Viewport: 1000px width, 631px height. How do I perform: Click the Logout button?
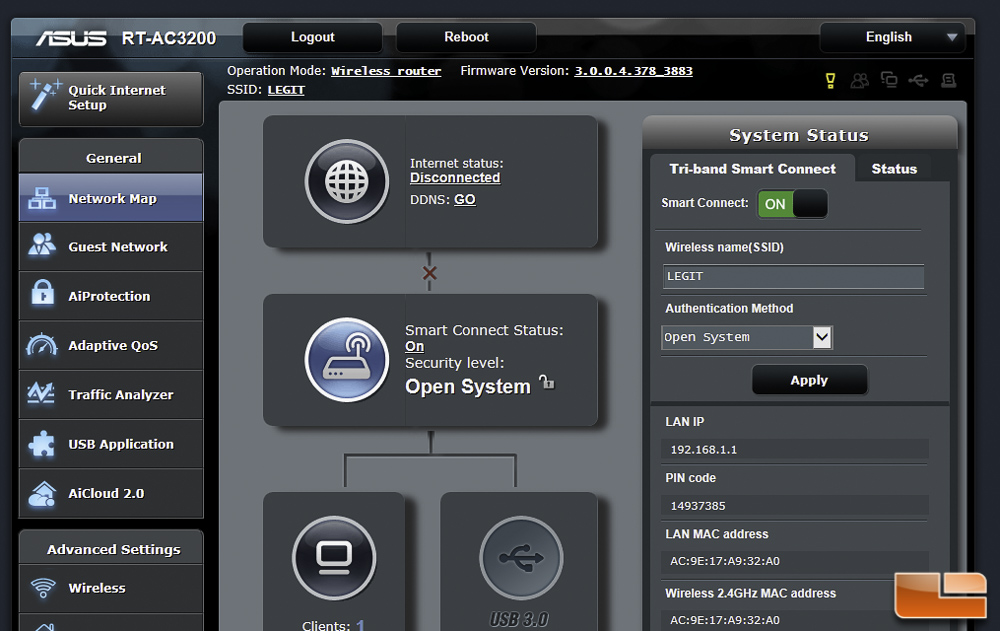pyautogui.click(x=312, y=37)
